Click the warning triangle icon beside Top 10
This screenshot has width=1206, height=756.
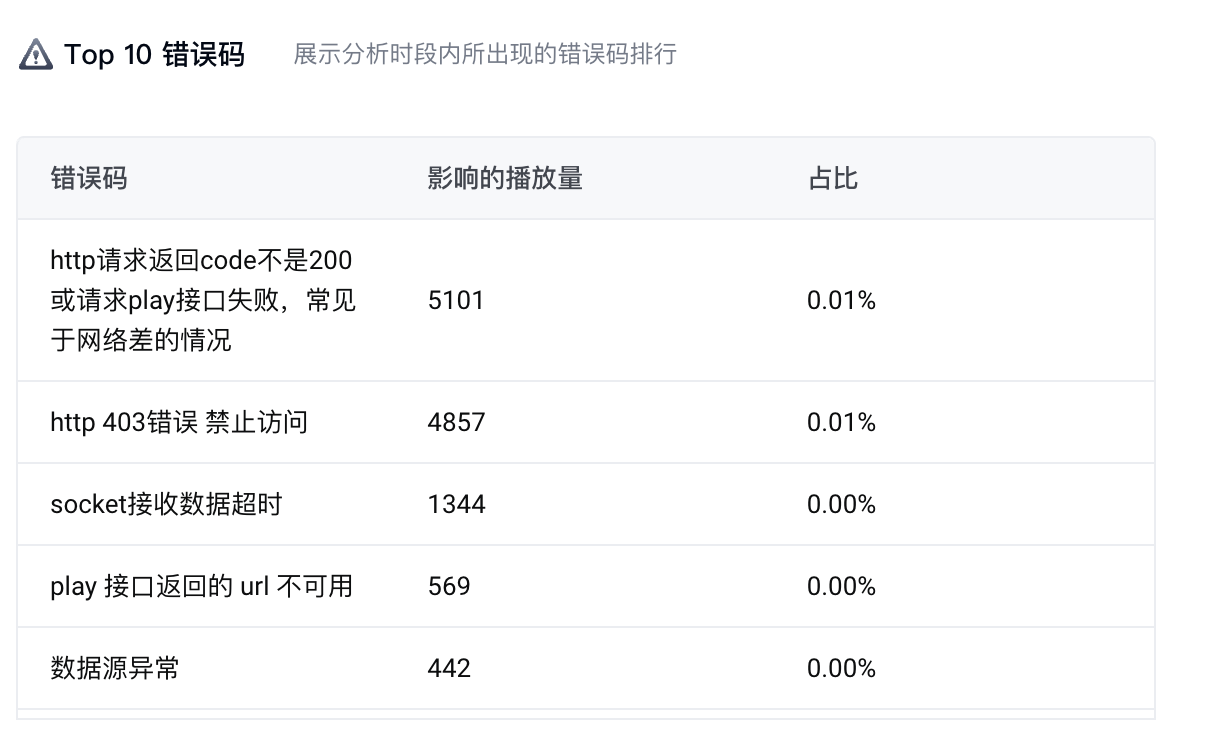pyautogui.click(x=36, y=54)
